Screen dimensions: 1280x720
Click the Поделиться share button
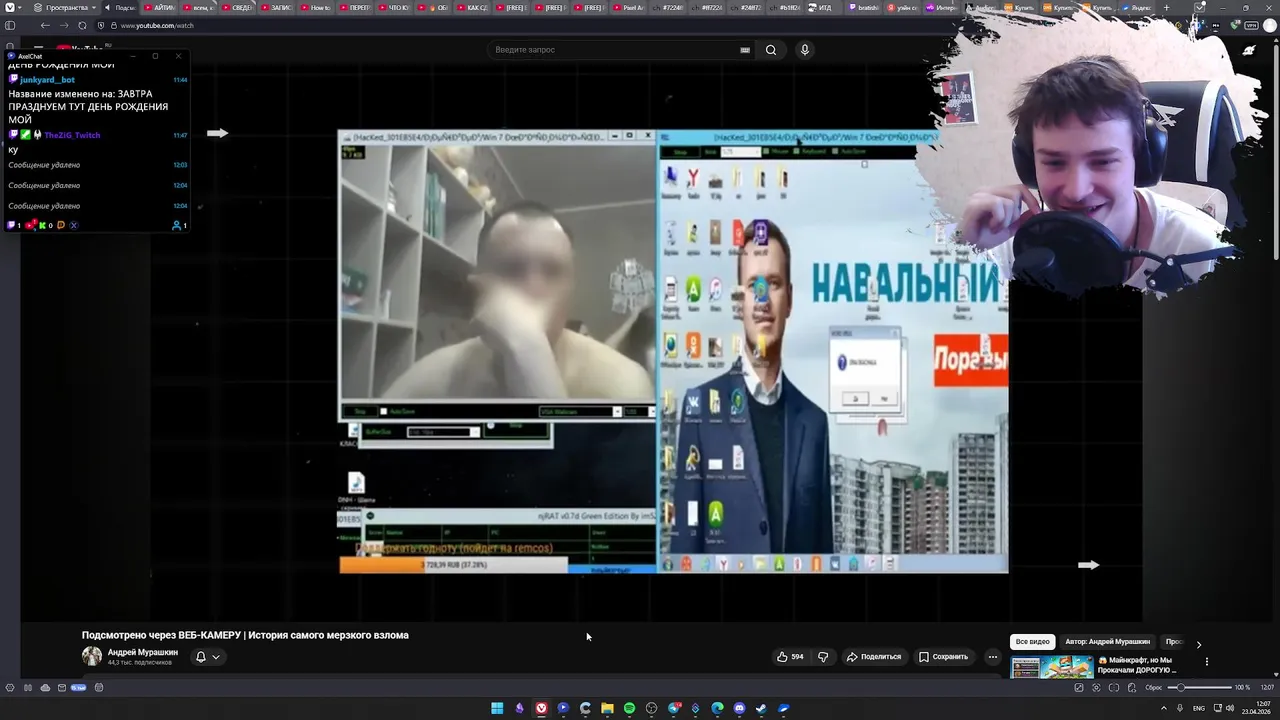coord(874,657)
